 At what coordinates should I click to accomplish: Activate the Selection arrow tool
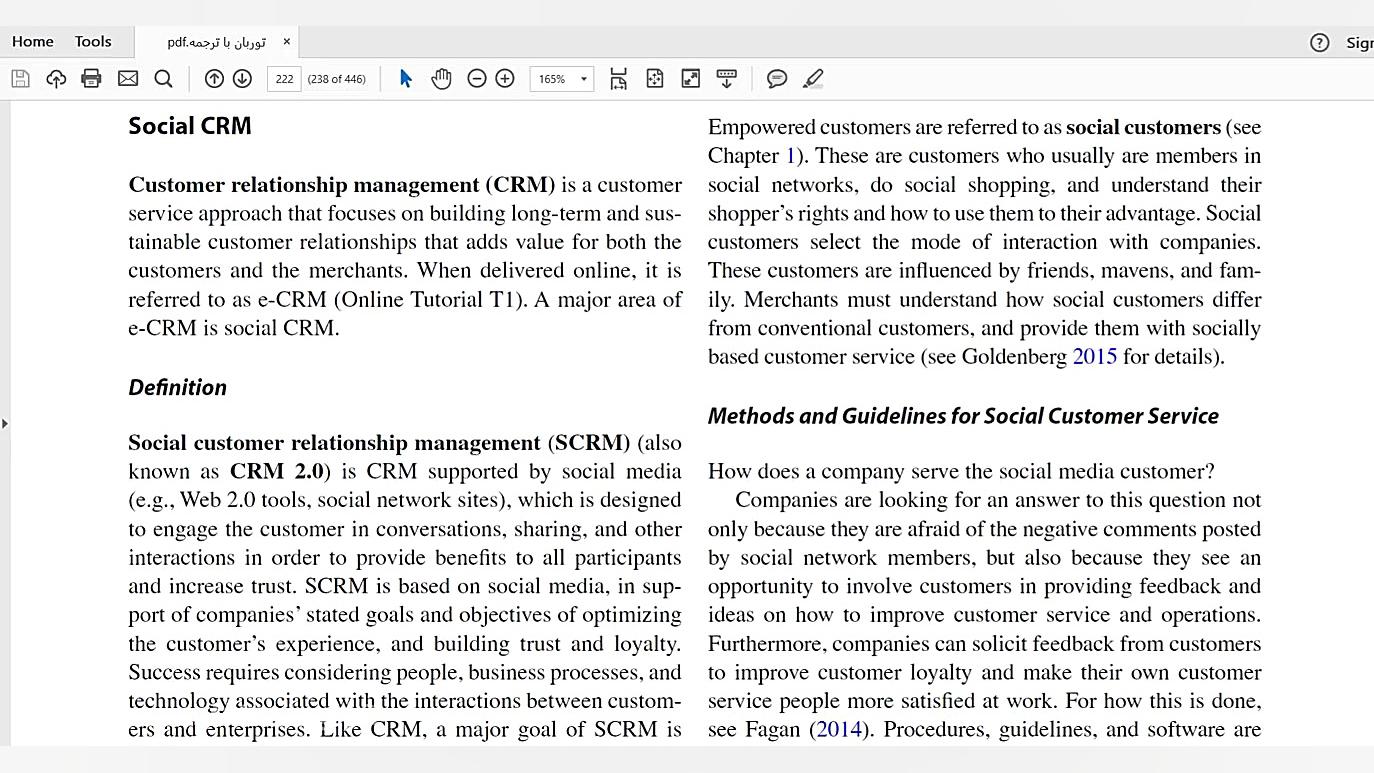point(405,78)
